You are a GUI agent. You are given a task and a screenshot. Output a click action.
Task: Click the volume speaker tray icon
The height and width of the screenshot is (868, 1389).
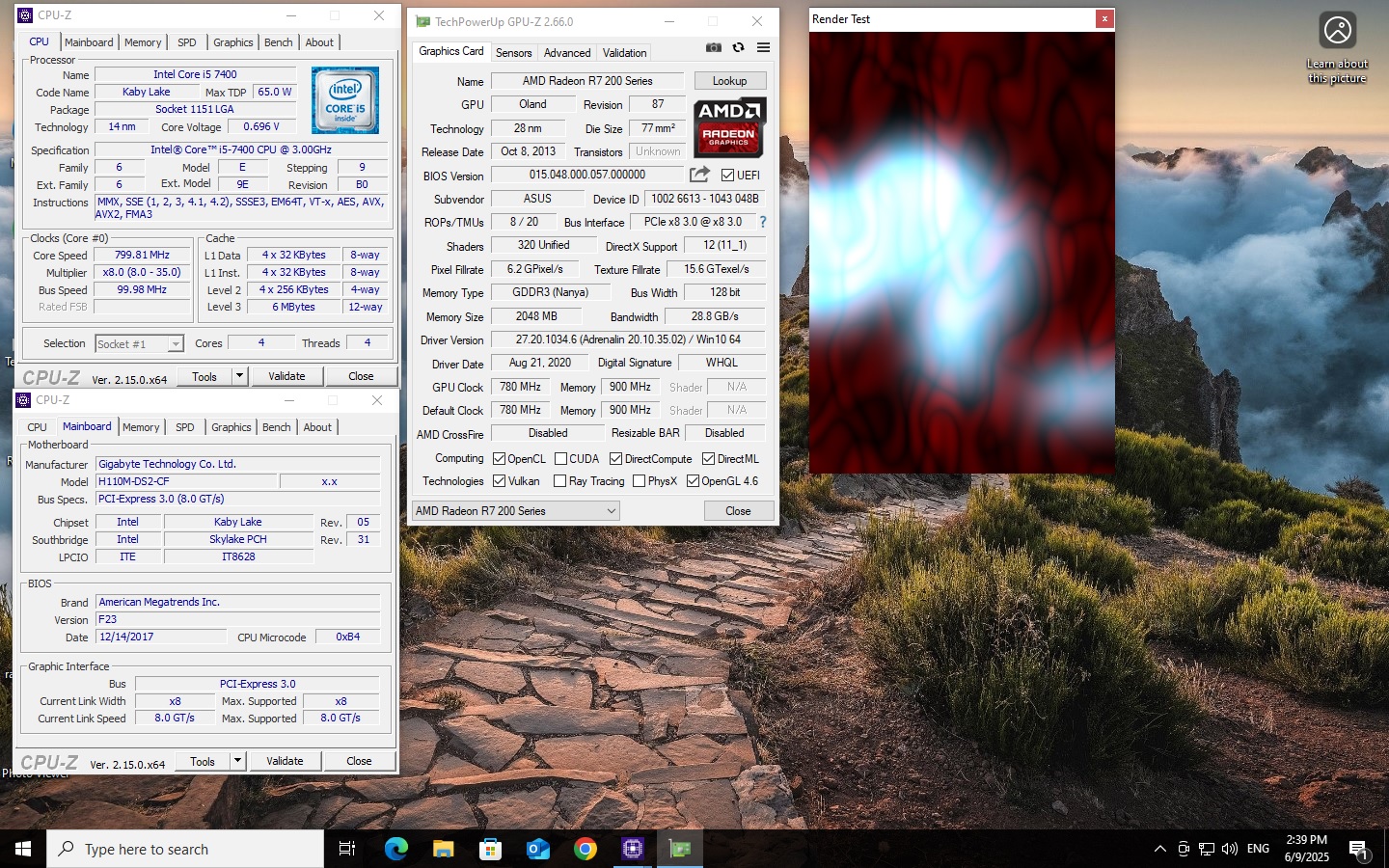[1230, 849]
